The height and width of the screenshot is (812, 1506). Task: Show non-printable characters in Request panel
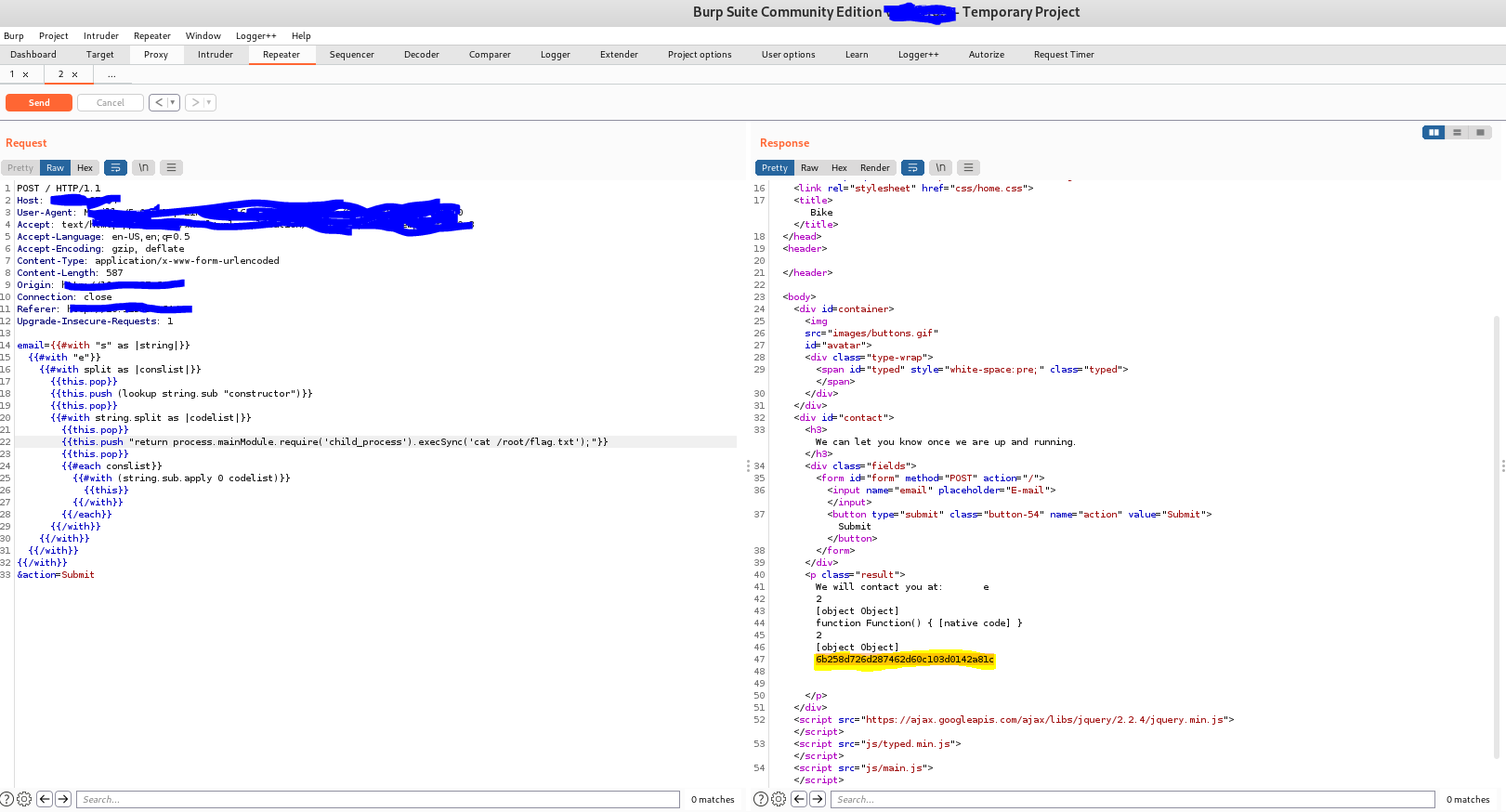click(143, 168)
